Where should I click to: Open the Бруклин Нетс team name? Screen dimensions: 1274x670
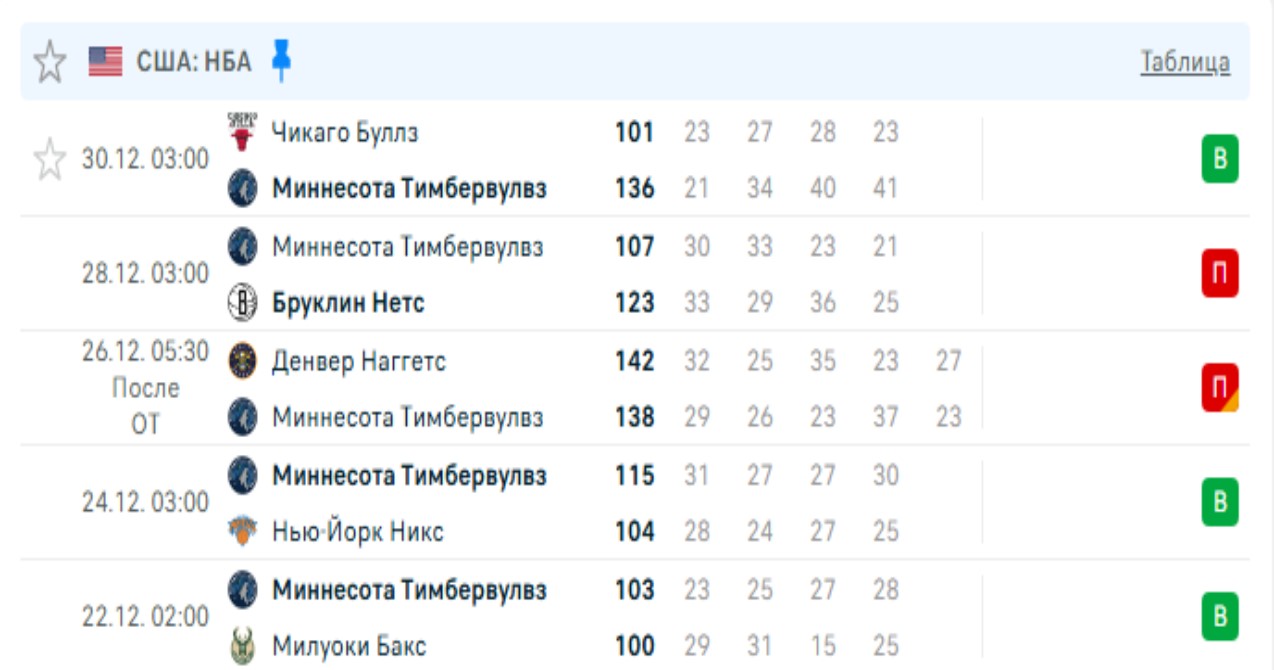point(348,302)
